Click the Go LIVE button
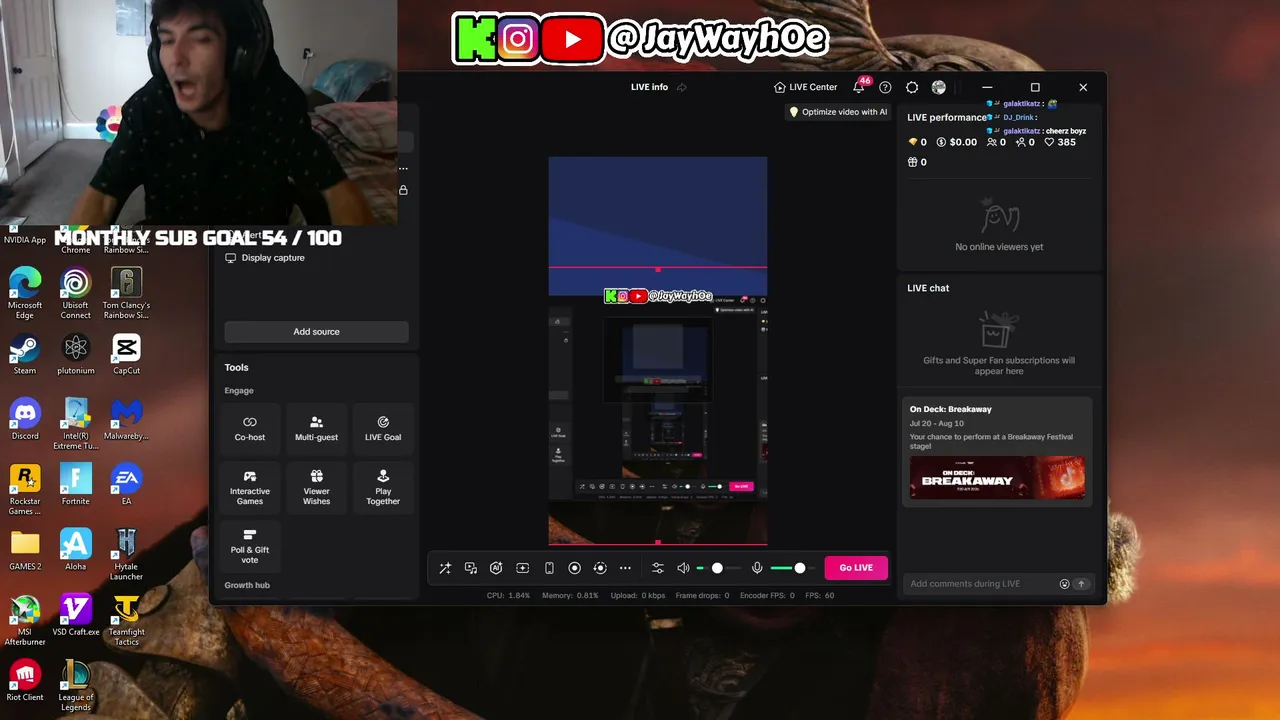This screenshot has width=1280, height=720. click(x=856, y=568)
